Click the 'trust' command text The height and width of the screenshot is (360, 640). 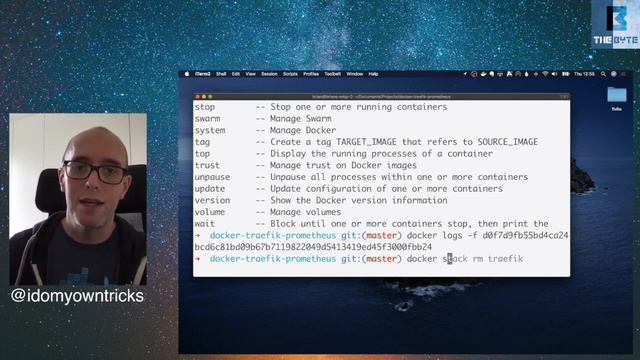pos(207,165)
